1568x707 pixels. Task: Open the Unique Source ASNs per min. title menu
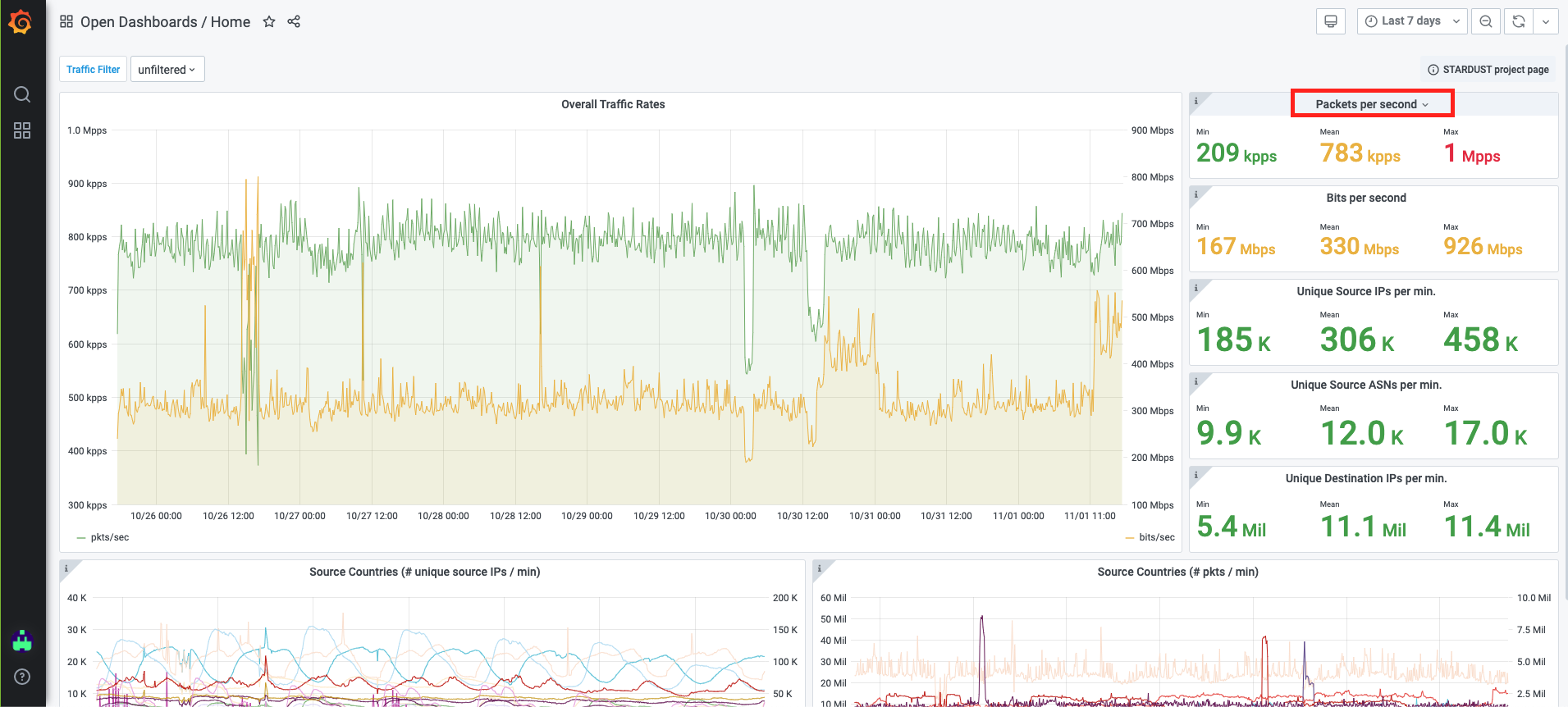click(x=1366, y=385)
